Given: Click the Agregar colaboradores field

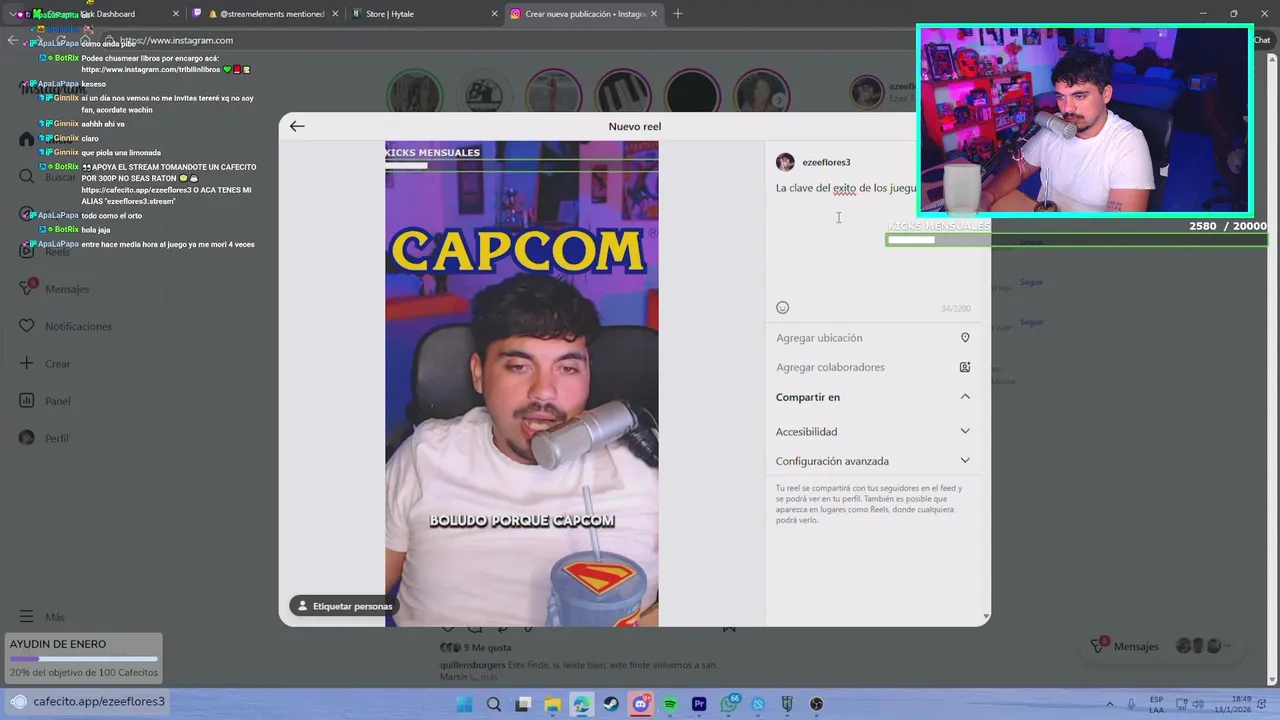Looking at the screenshot, I should [x=873, y=367].
